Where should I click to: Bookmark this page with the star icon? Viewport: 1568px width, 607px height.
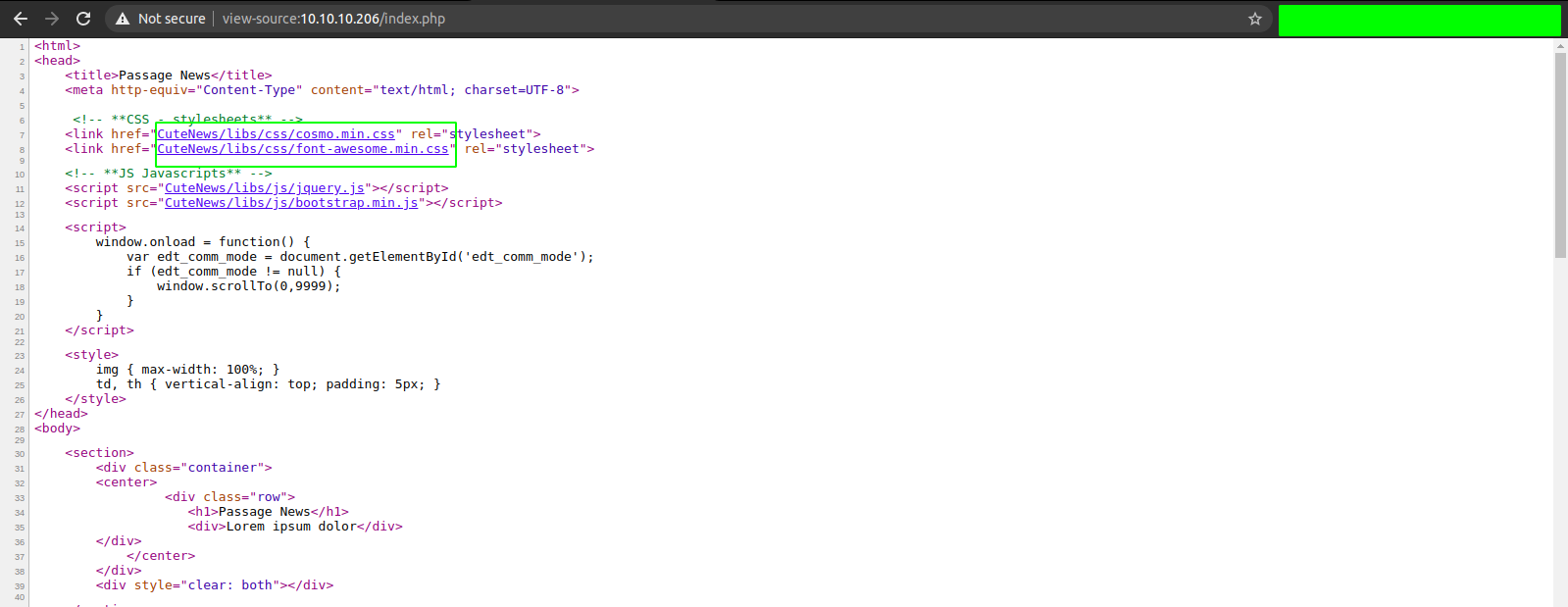coord(1254,19)
